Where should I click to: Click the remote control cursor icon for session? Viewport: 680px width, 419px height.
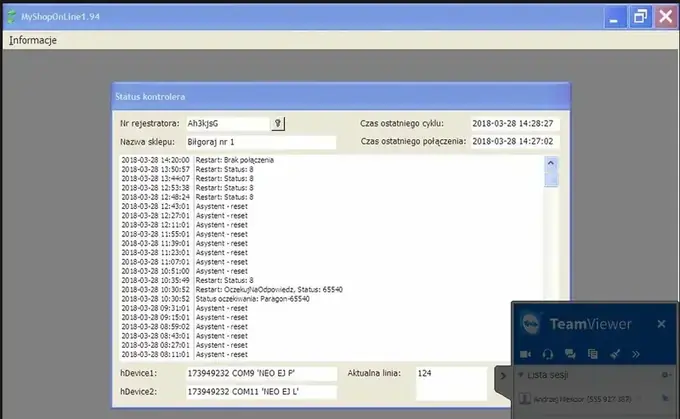click(x=665, y=398)
